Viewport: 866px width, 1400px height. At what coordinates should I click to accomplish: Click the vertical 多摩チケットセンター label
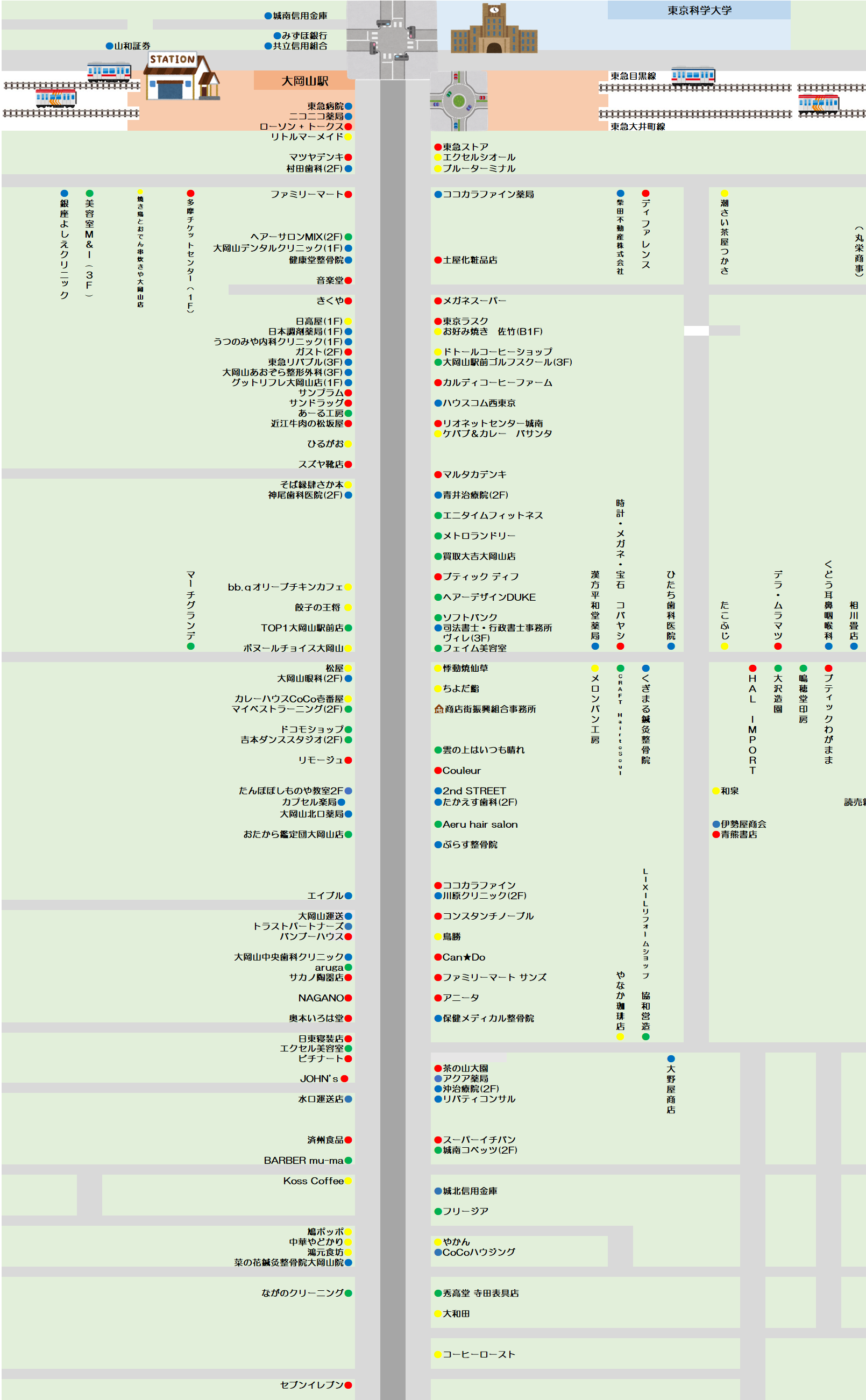191,251
